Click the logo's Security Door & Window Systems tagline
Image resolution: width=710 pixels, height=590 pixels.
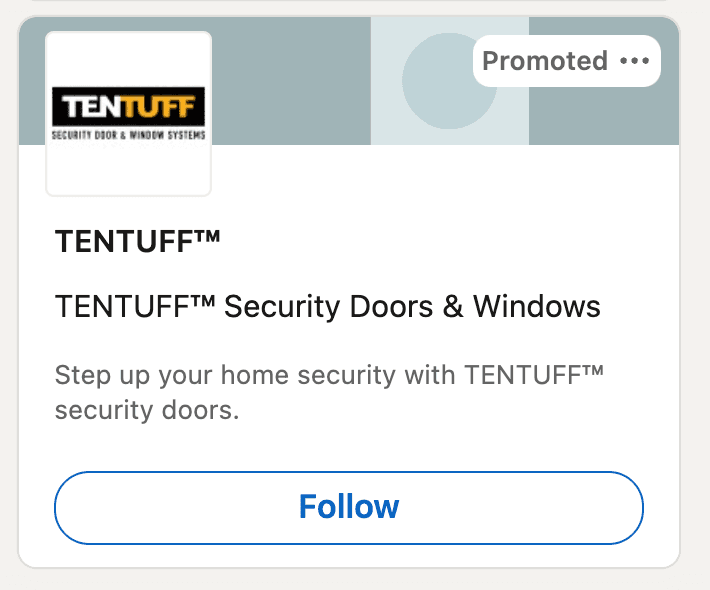[128, 134]
